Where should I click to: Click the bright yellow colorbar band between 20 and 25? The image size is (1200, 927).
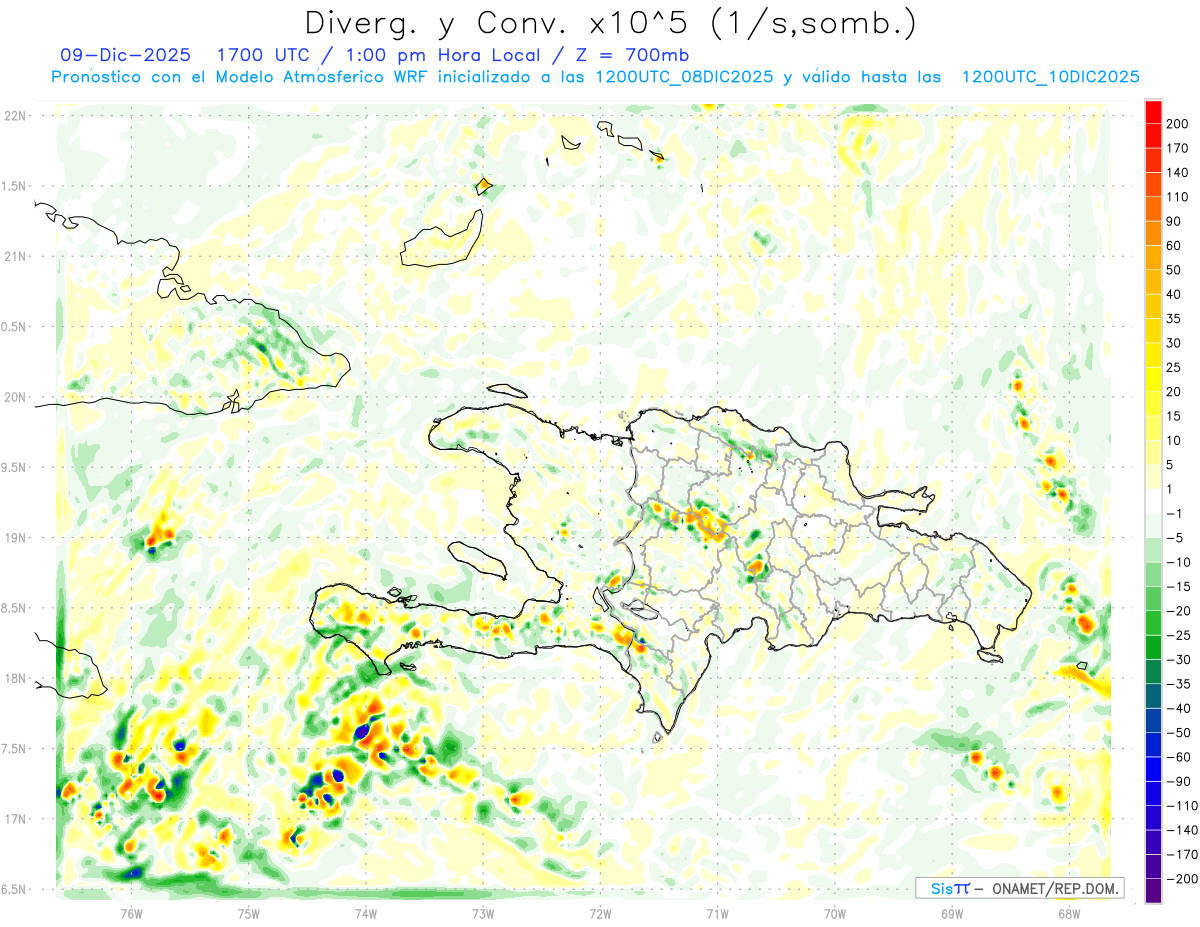[1153, 379]
